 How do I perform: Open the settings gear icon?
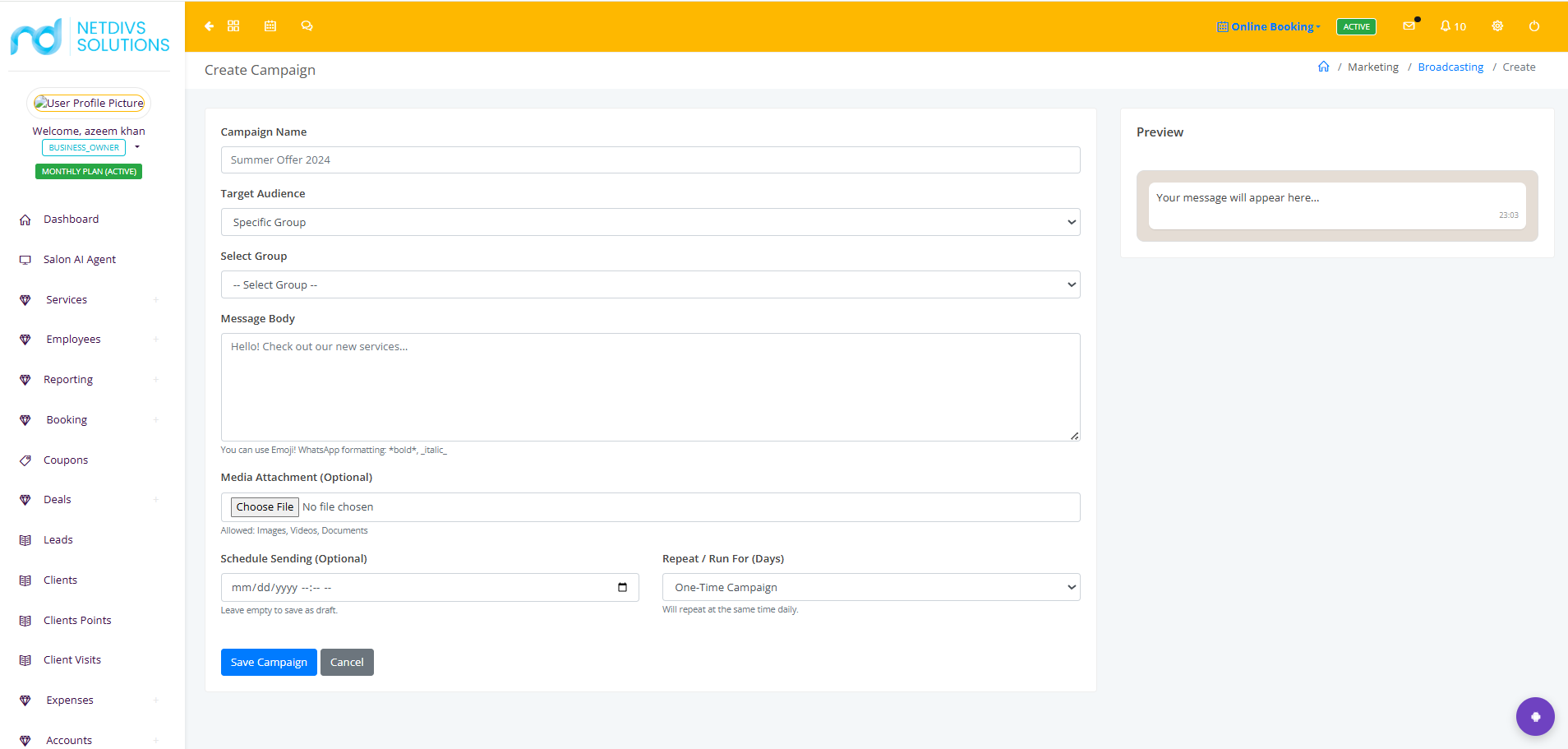[1497, 26]
